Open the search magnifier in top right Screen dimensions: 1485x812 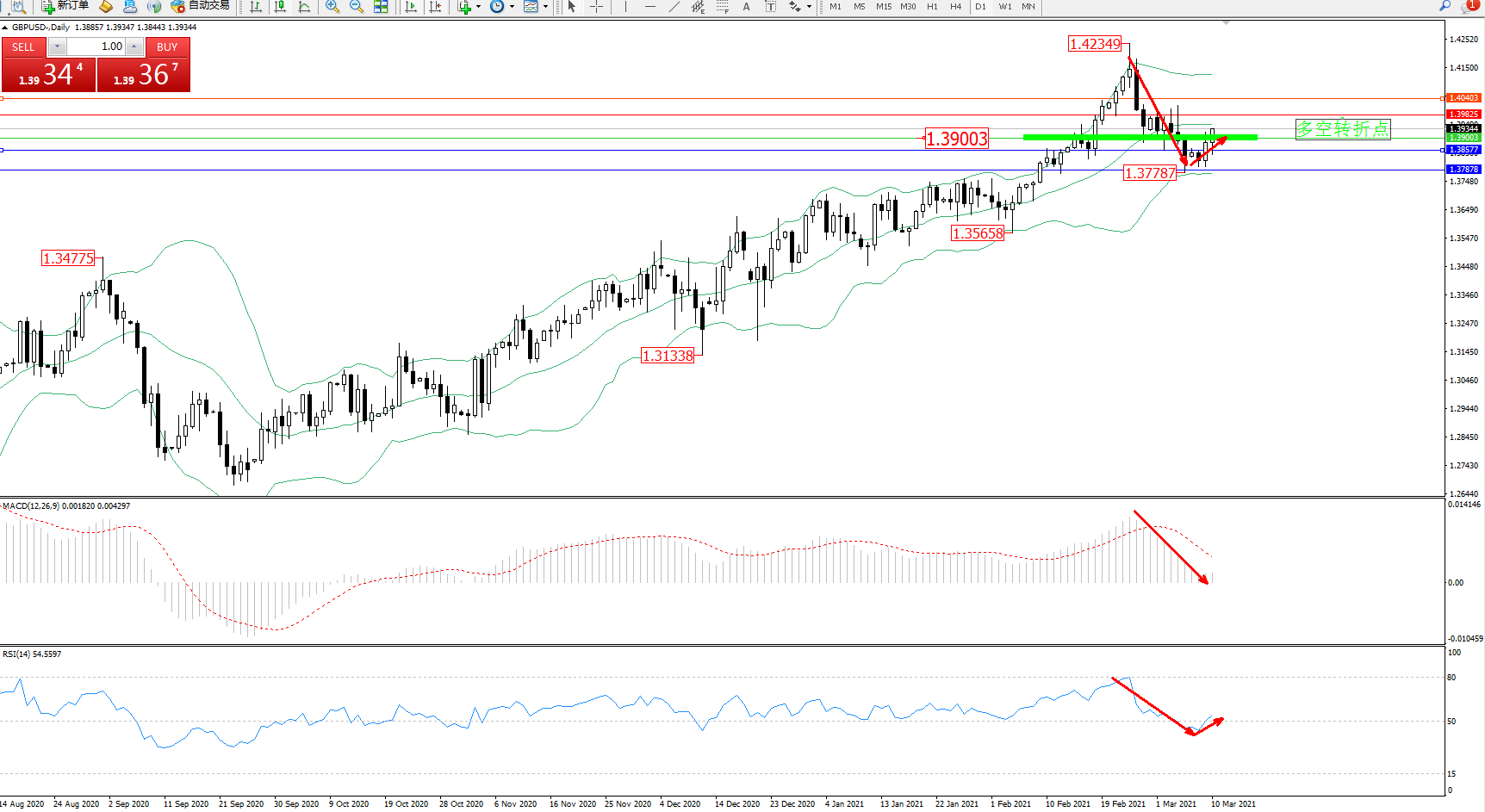point(1445,6)
